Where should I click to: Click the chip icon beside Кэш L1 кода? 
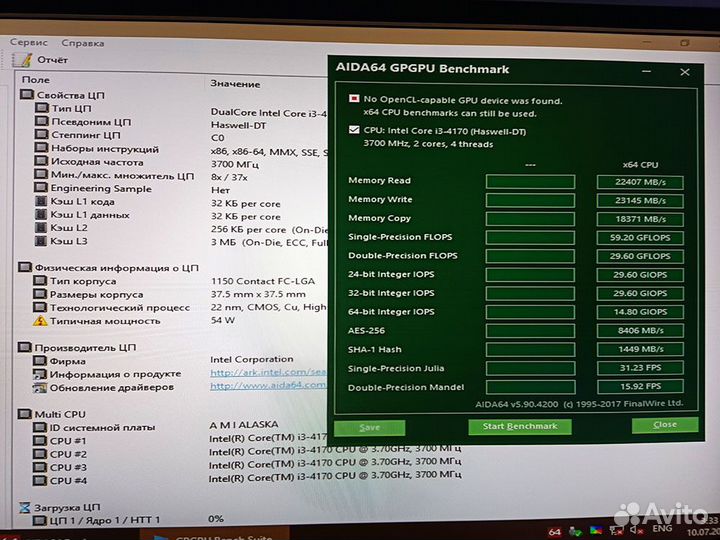tap(41, 201)
